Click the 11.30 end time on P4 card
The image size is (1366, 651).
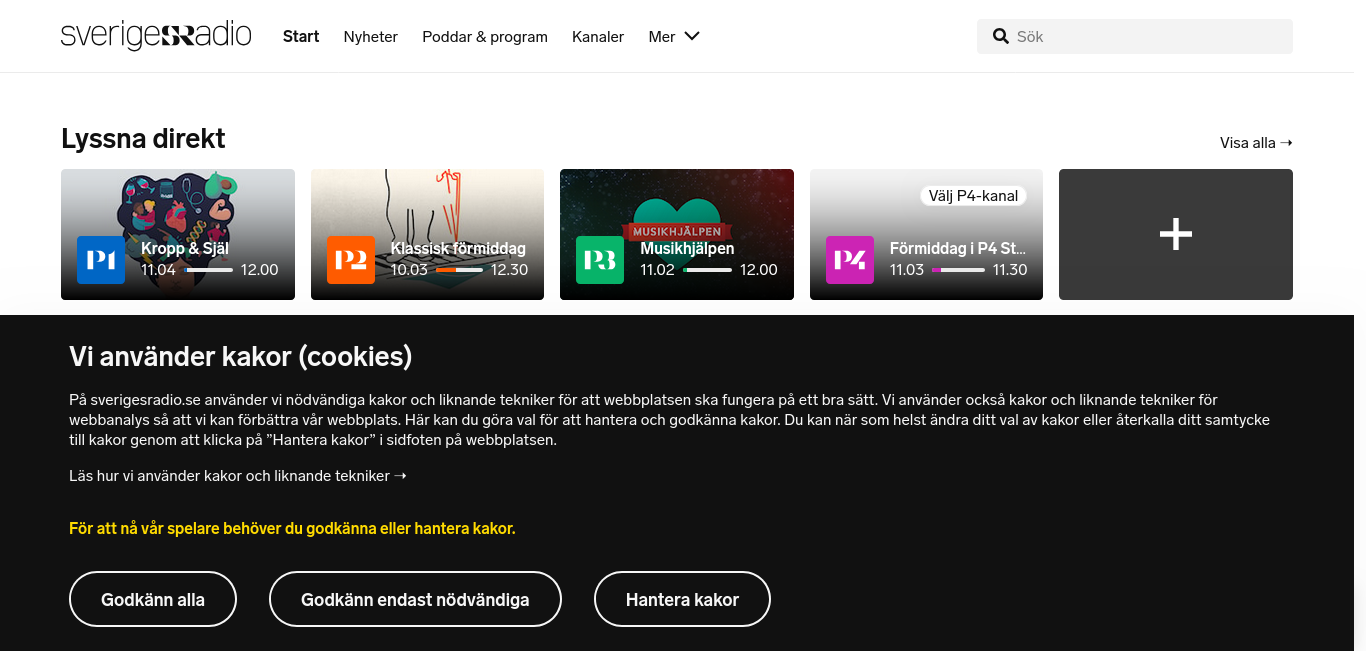click(1010, 270)
